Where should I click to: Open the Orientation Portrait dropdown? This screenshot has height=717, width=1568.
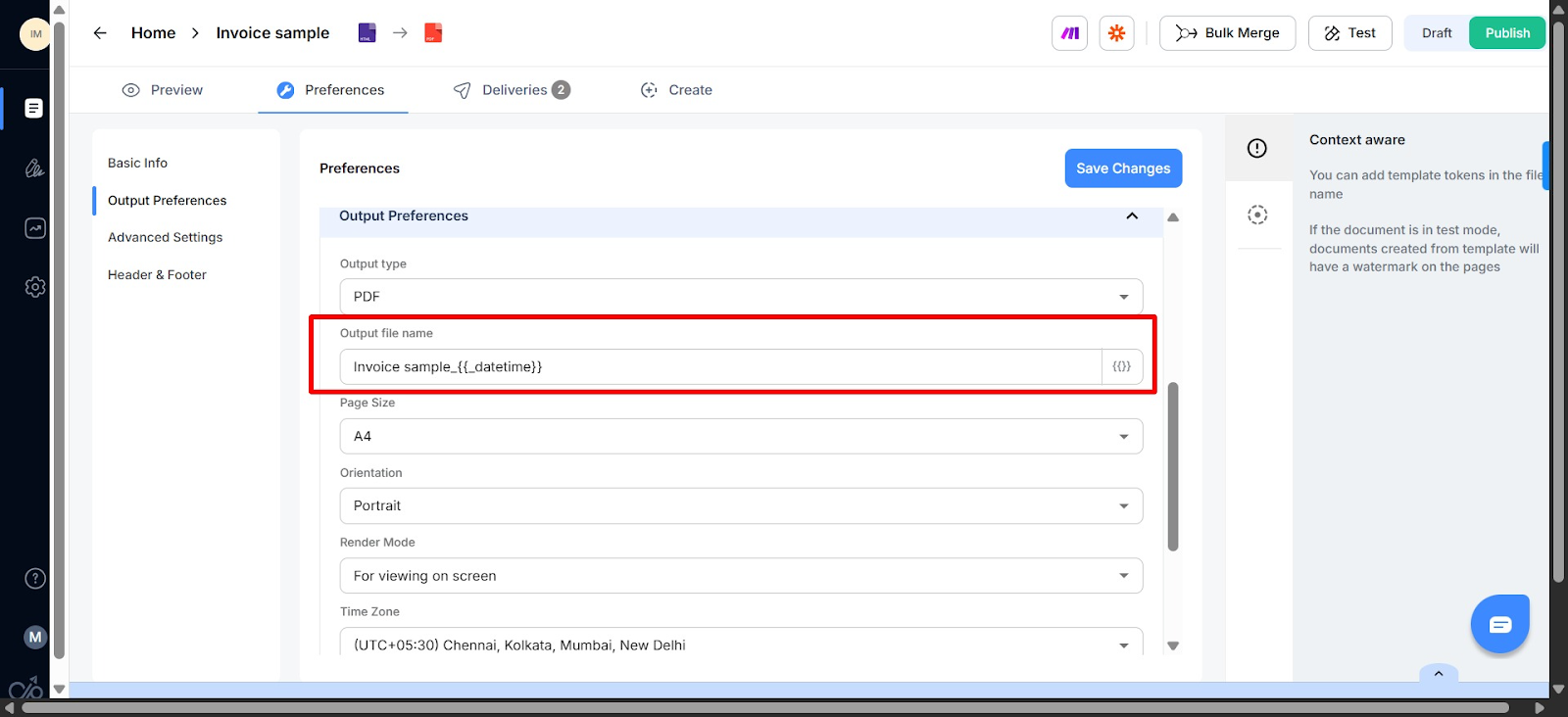click(741, 506)
